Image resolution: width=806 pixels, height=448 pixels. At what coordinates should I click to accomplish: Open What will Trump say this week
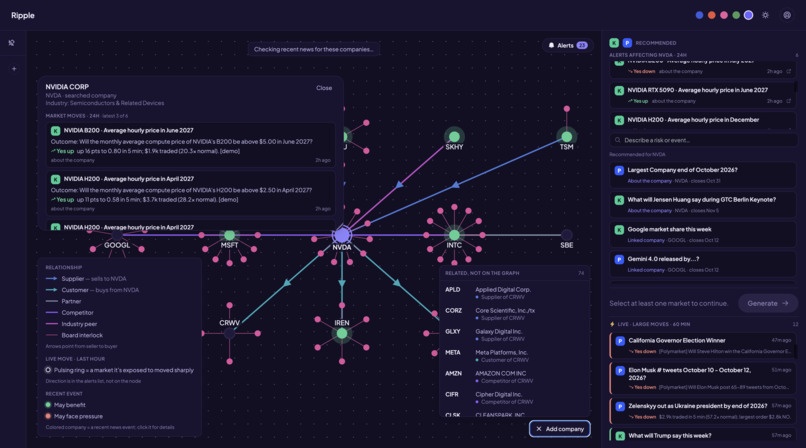[703, 435]
